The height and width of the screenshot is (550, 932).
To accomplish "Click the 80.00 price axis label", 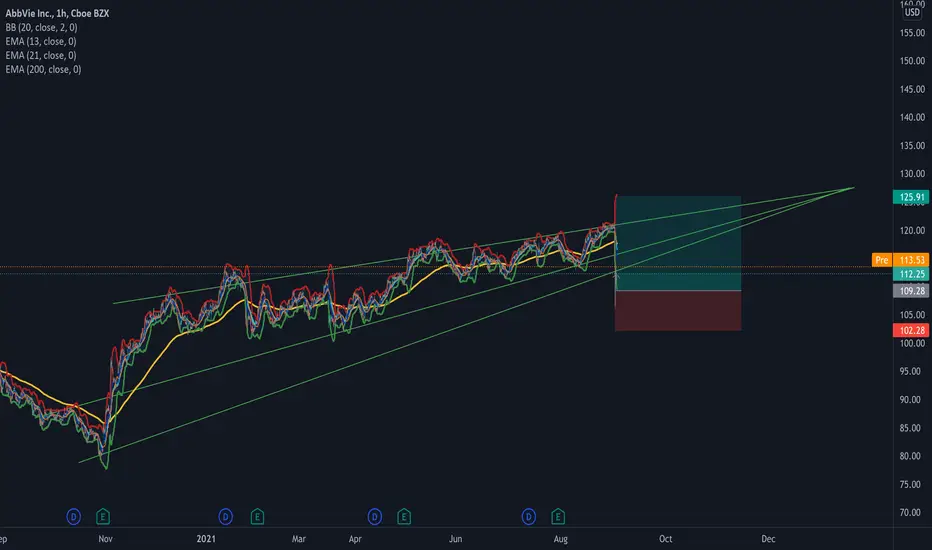I will [910, 456].
